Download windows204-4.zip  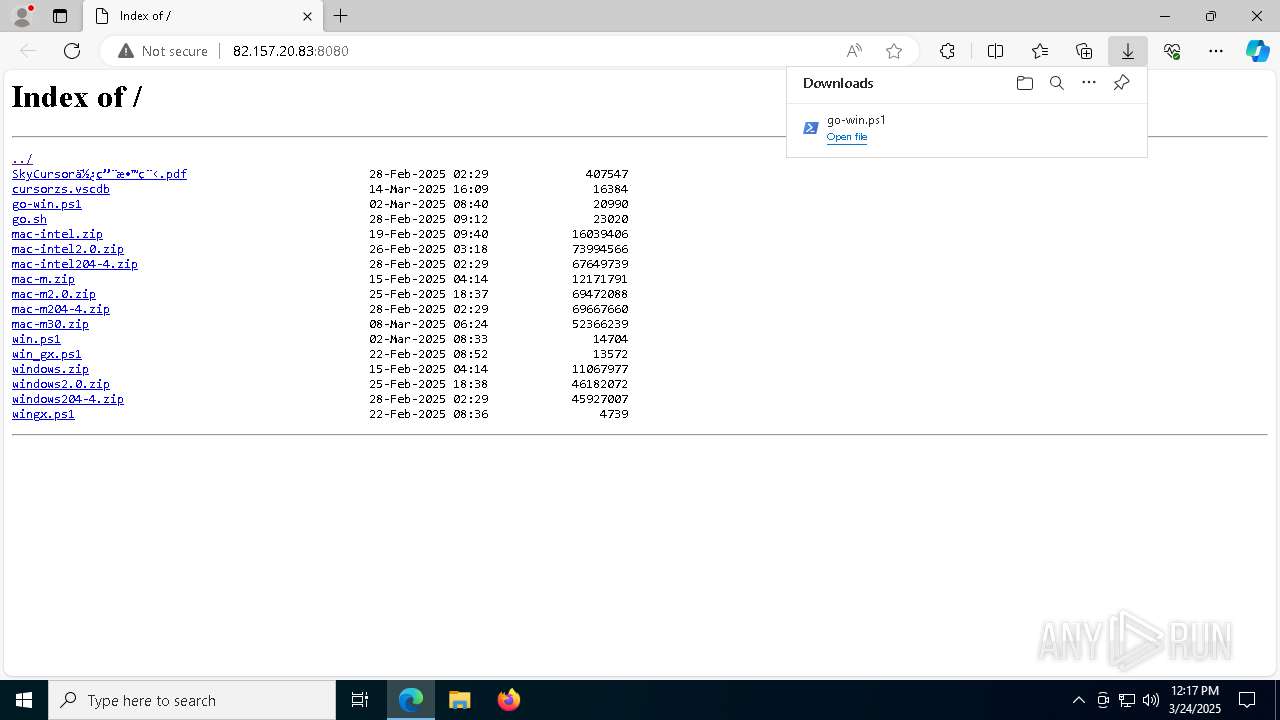click(68, 399)
